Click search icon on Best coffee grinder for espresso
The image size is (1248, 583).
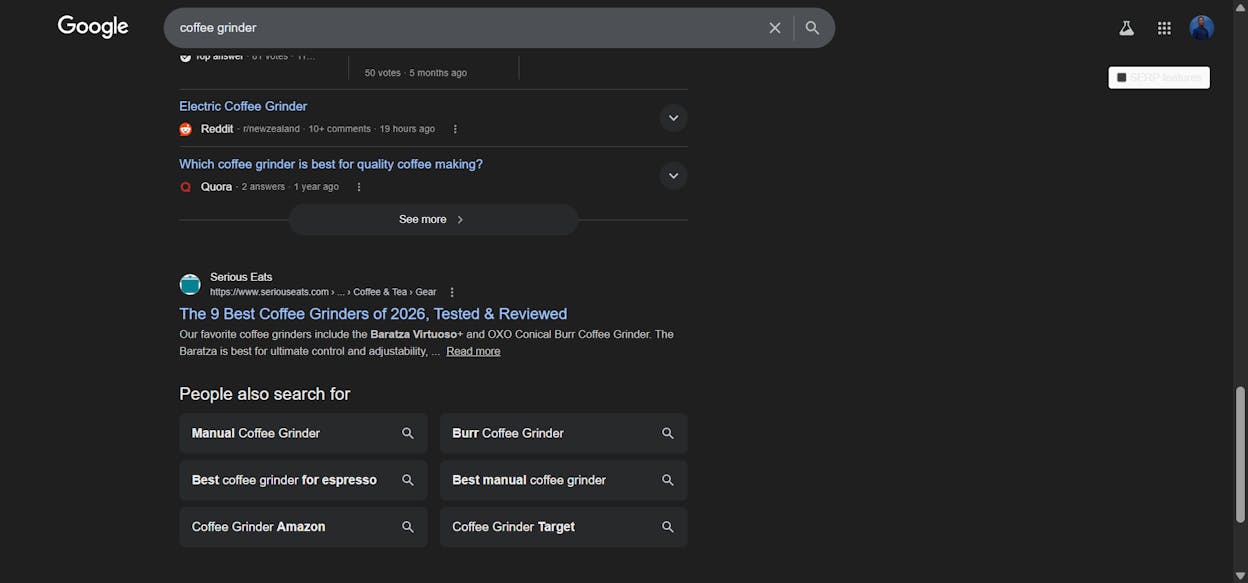coord(408,480)
